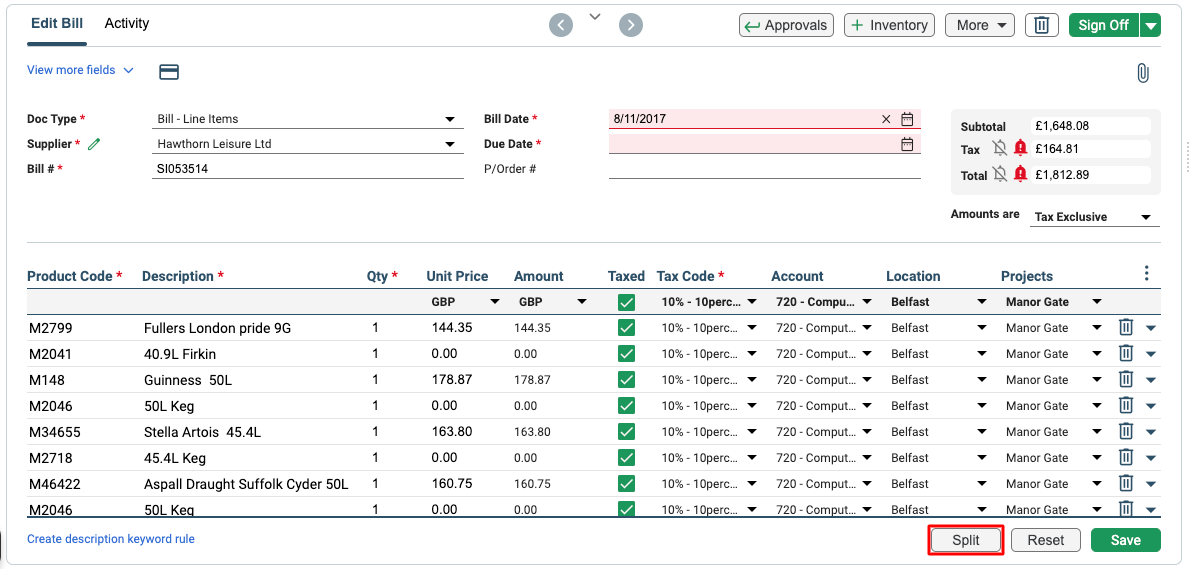Image resolution: width=1190 pixels, height=569 pixels.
Task: Collapse panel with top chevron
Action: click(x=596, y=17)
